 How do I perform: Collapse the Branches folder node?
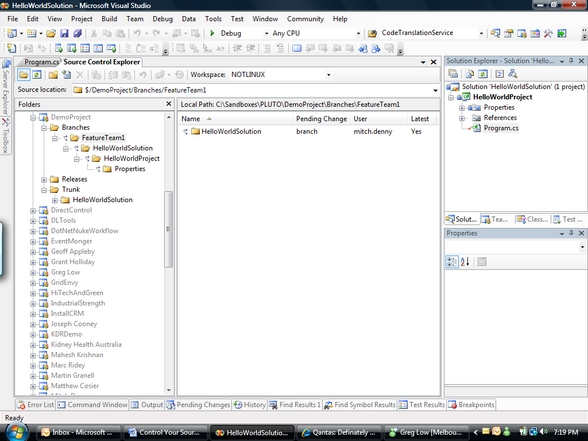coord(44,128)
